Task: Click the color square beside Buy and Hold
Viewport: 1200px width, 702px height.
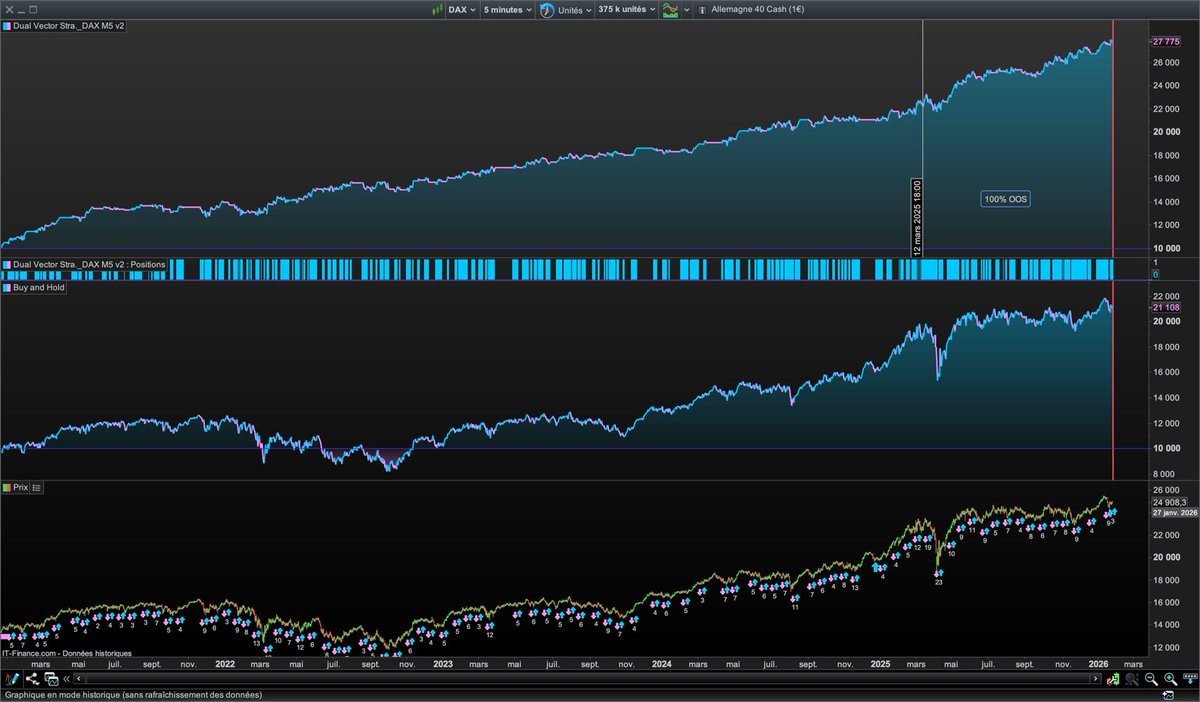Action: [x=7, y=287]
